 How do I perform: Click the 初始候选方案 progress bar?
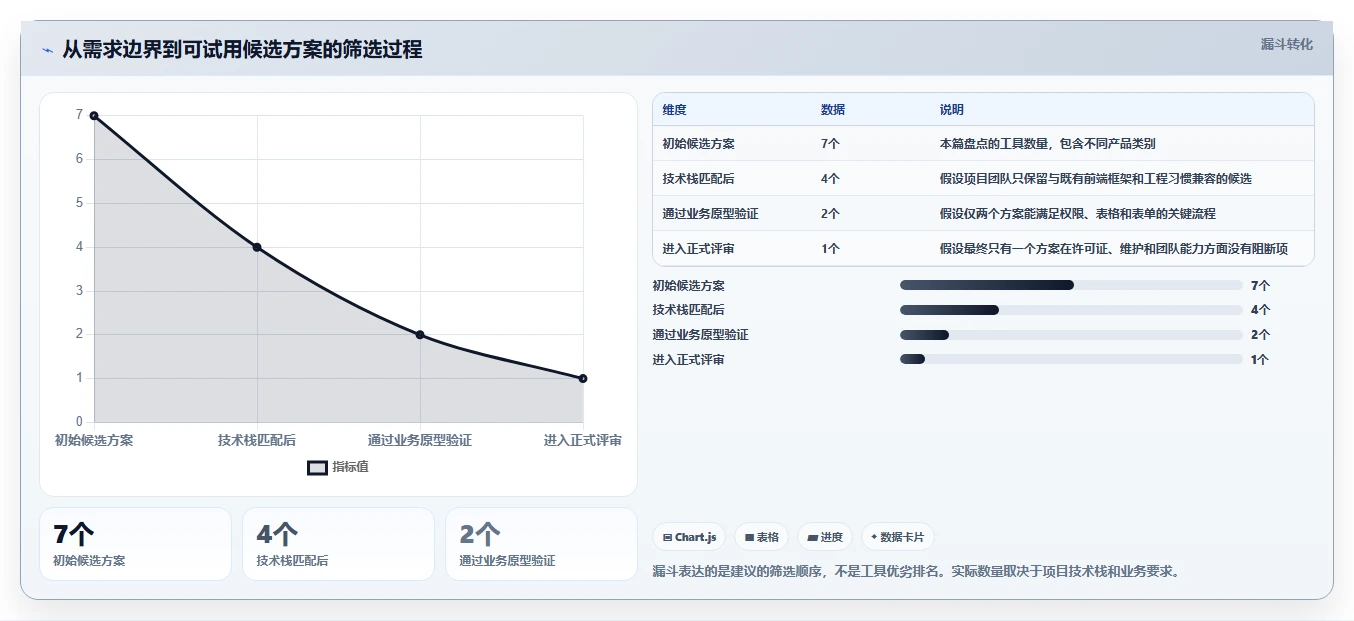(1071, 285)
